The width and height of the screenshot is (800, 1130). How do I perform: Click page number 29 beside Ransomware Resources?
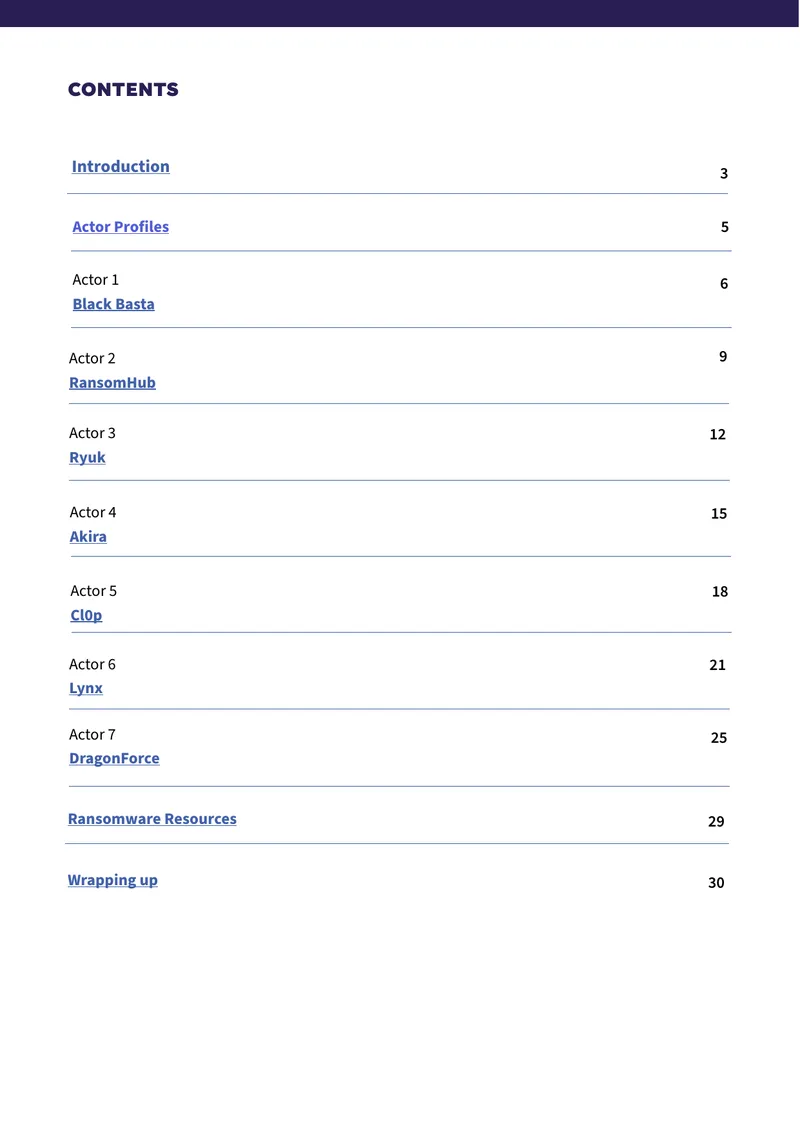(x=716, y=822)
